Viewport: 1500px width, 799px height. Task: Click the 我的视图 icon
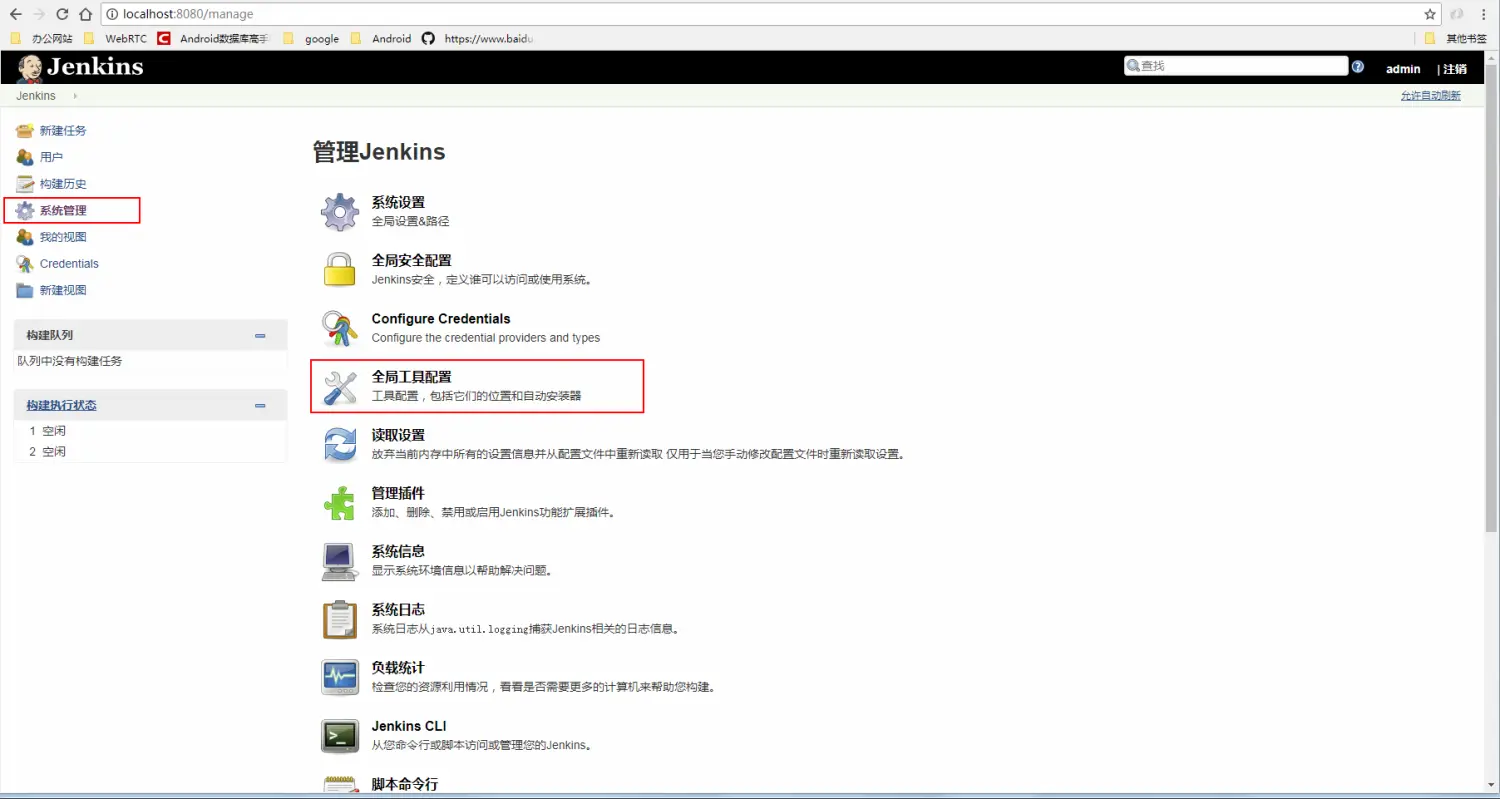point(25,237)
